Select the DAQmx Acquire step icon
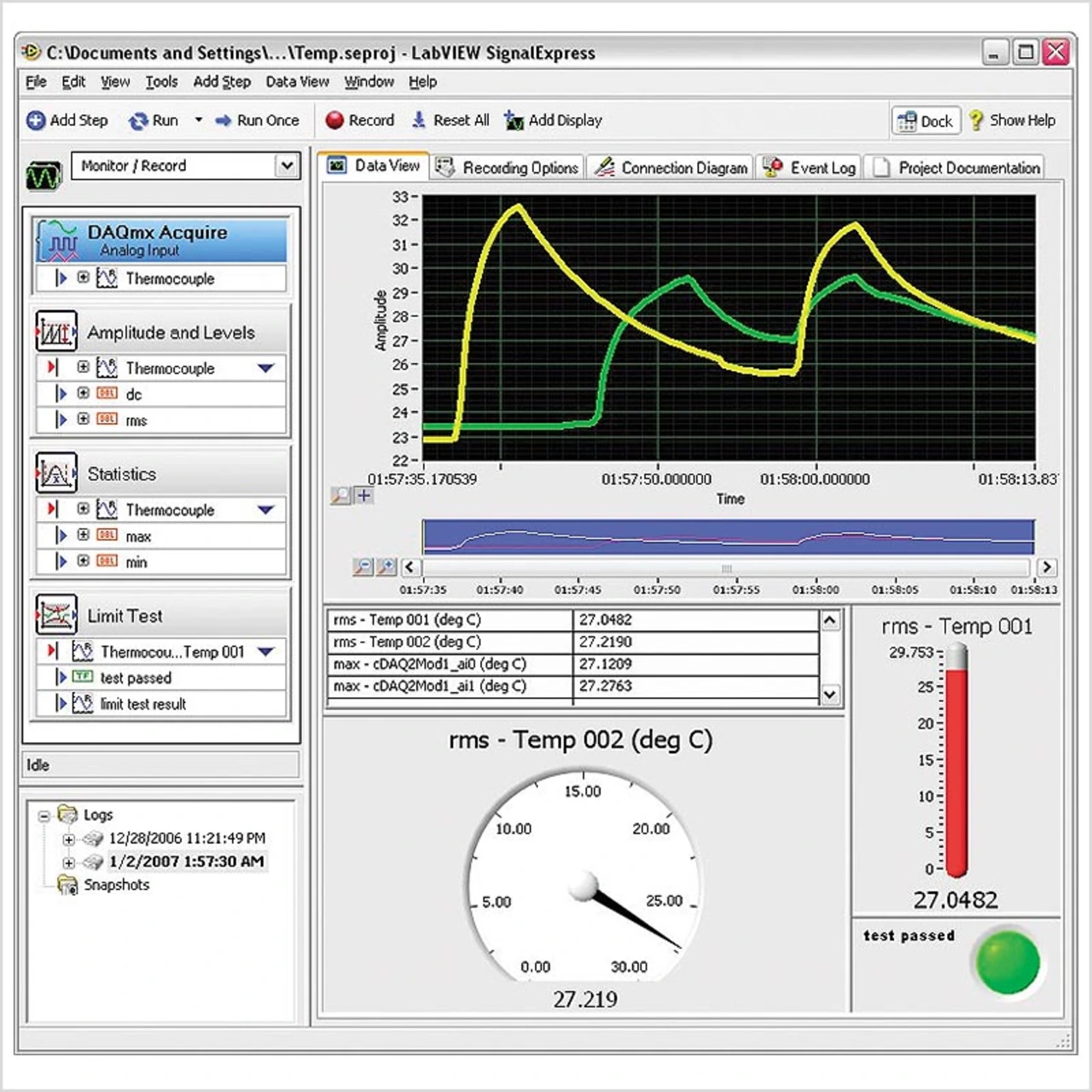 click(x=57, y=240)
